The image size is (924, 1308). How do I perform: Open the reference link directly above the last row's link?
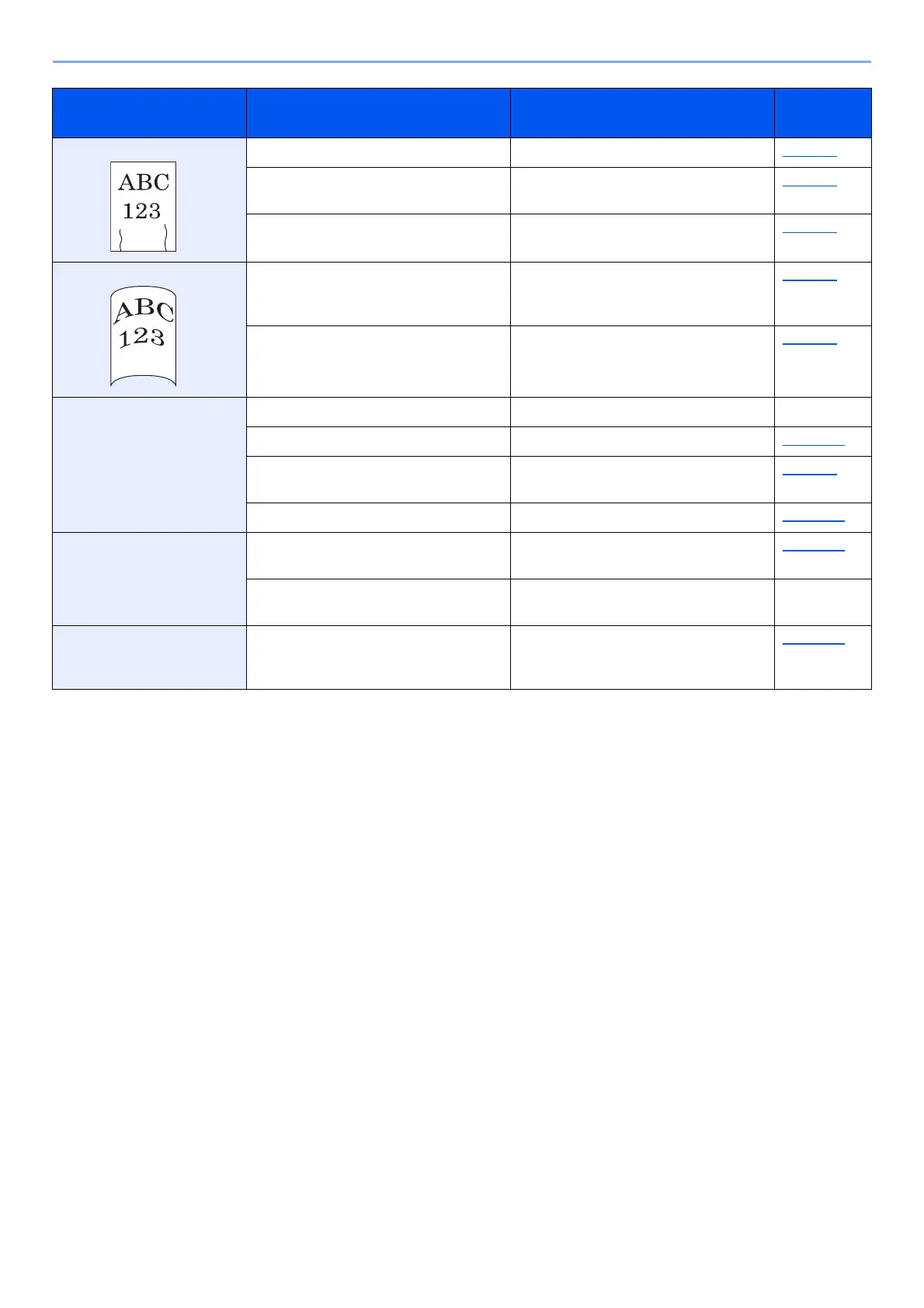tap(813, 549)
